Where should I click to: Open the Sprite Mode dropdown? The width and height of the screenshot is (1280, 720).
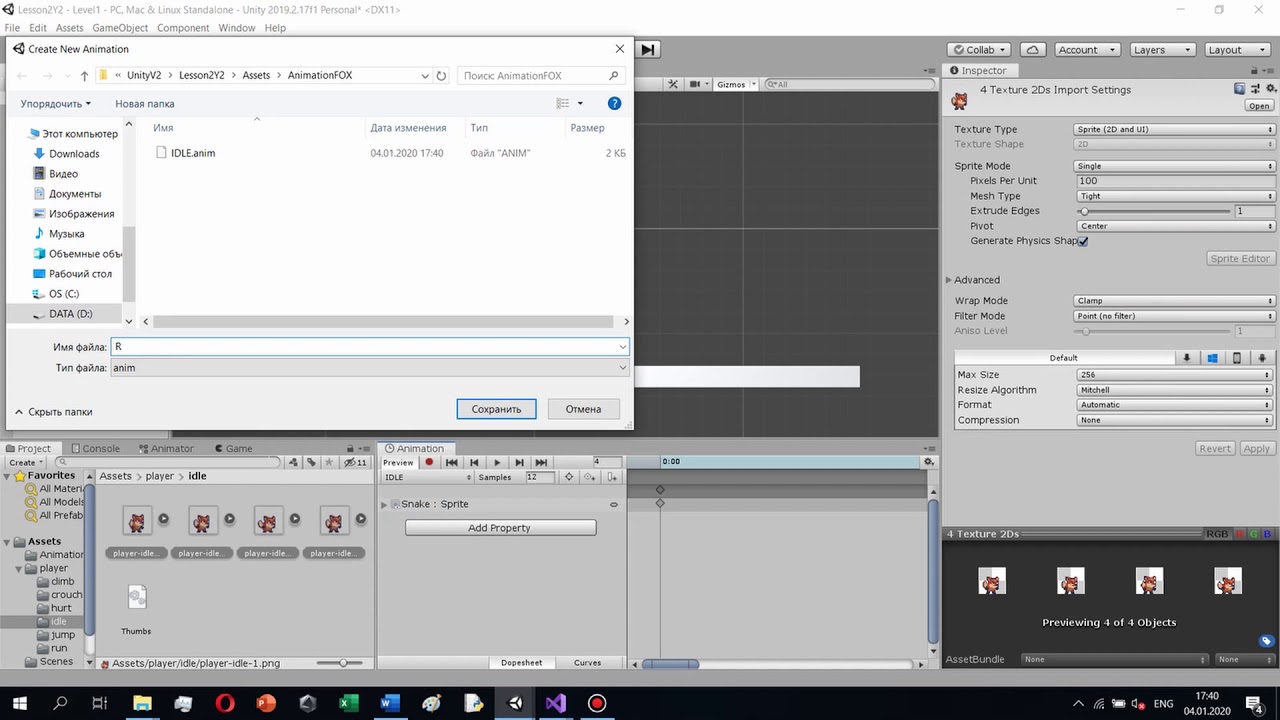click(1175, 166)
